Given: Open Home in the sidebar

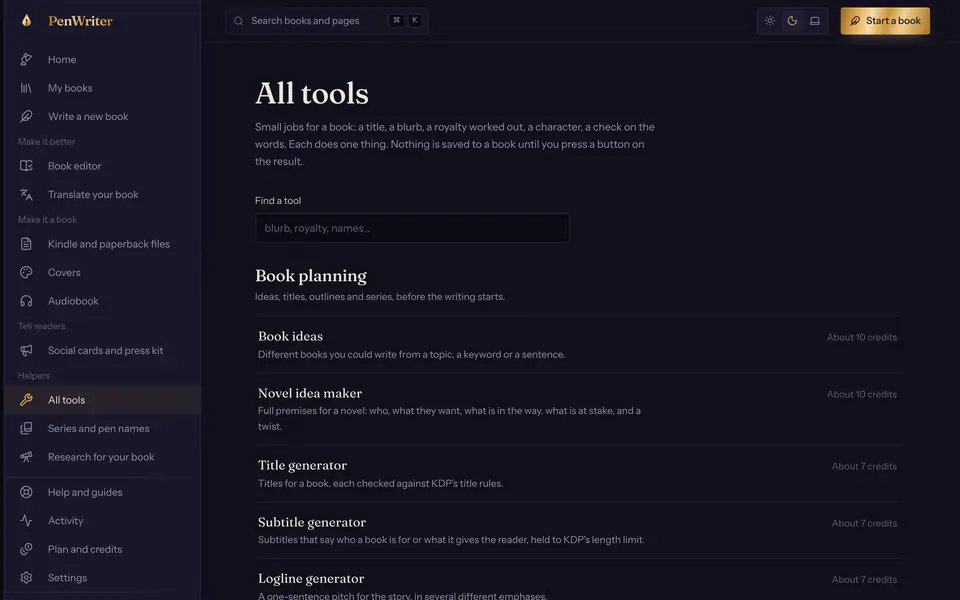Looking at the screenshot, I should point(102,59).
